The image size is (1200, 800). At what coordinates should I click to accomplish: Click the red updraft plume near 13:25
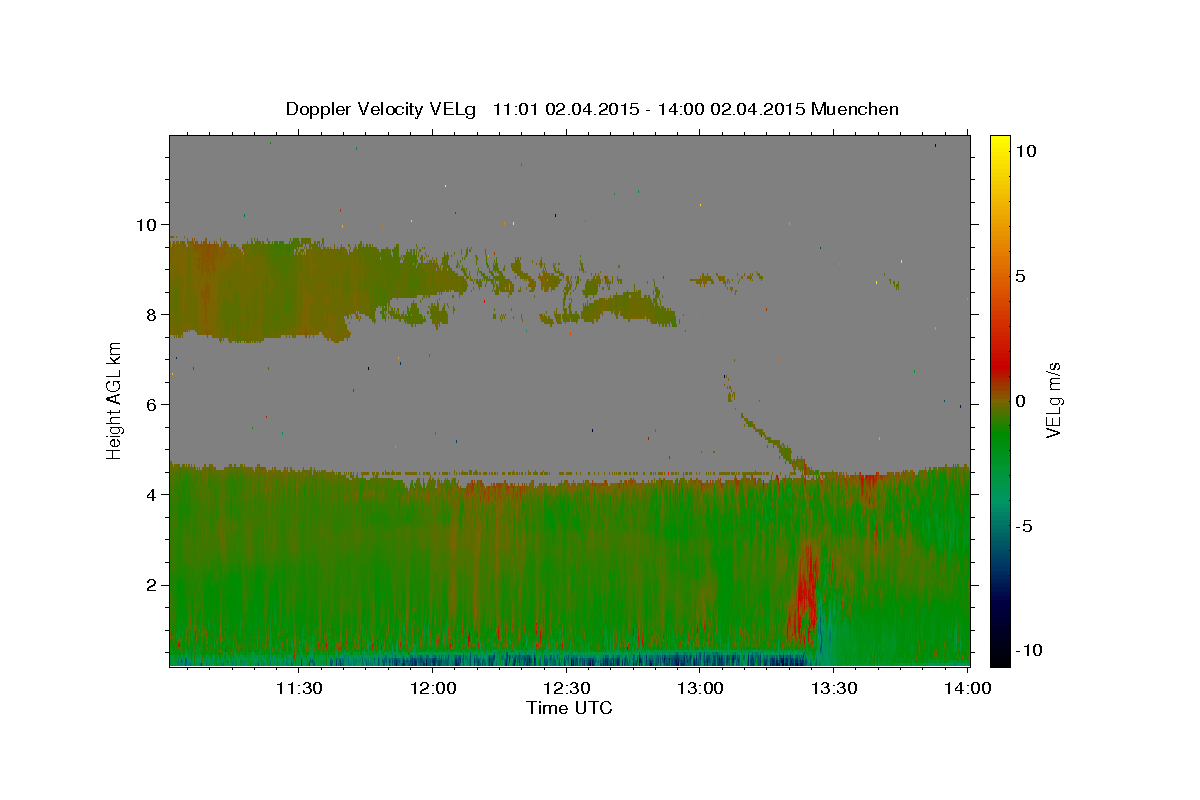click(x=804, y=595)
